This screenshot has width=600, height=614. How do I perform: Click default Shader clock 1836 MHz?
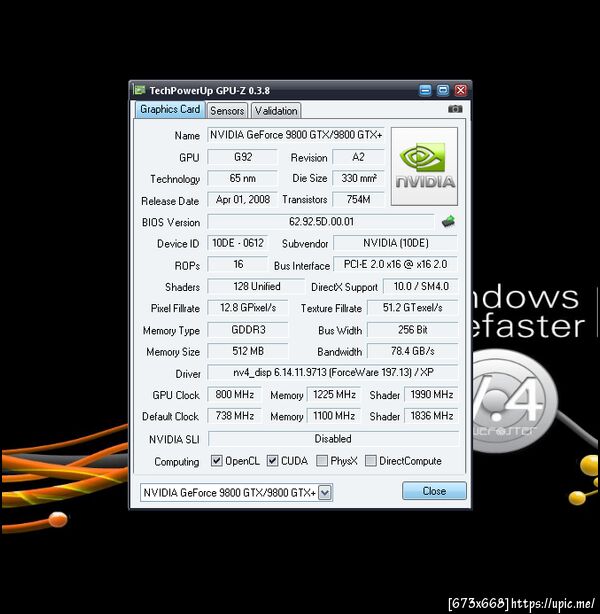[431, 415]
